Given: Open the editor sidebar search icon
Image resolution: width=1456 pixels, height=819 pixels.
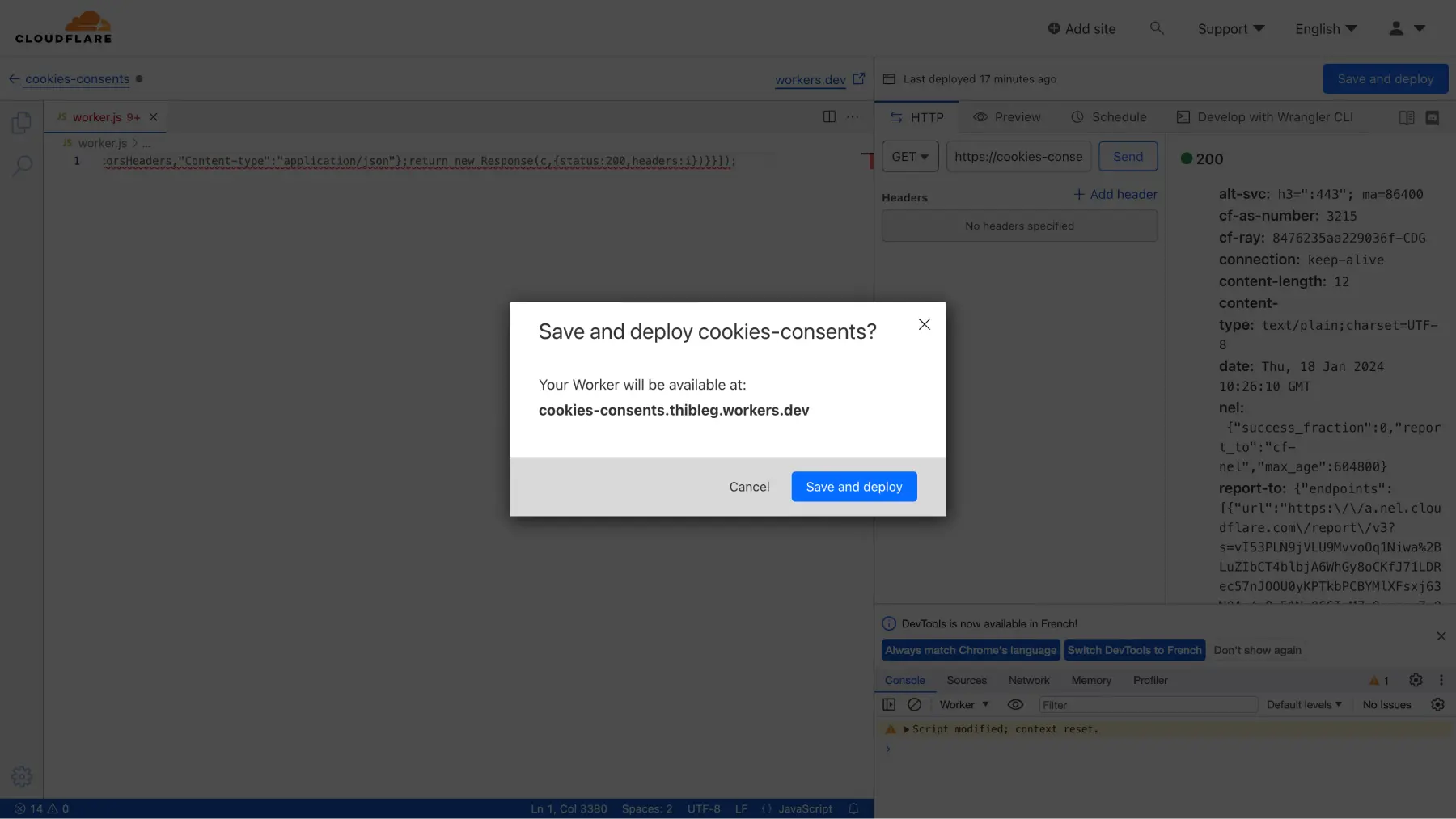Looking at the screenshot, I should 22,166.
